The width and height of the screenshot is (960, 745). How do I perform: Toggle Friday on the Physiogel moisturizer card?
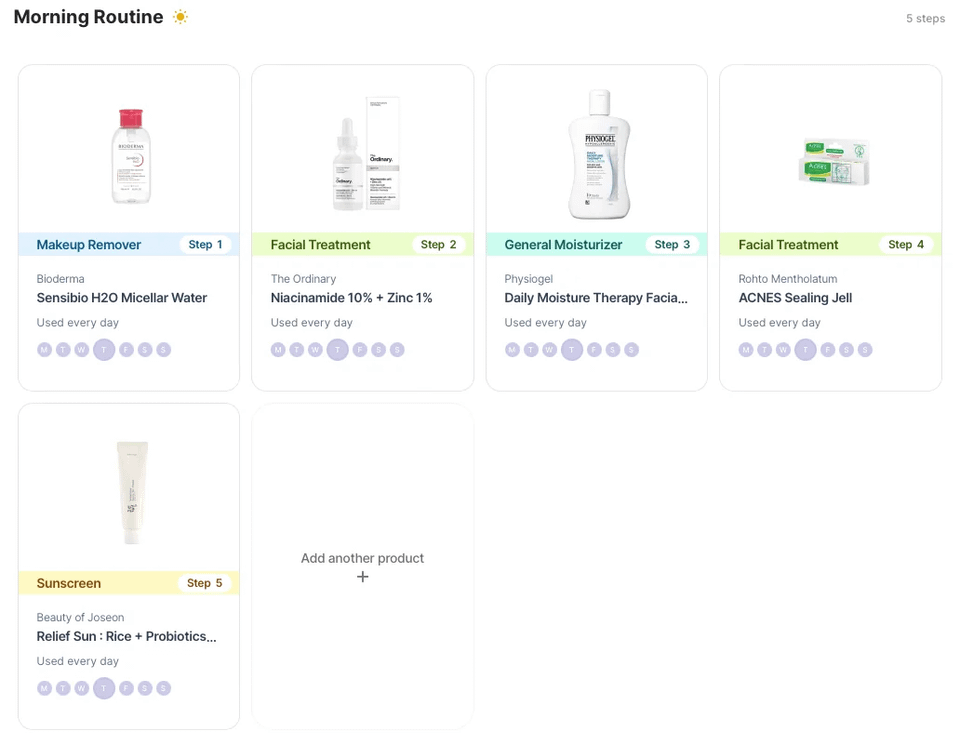(x=594, y=350)
